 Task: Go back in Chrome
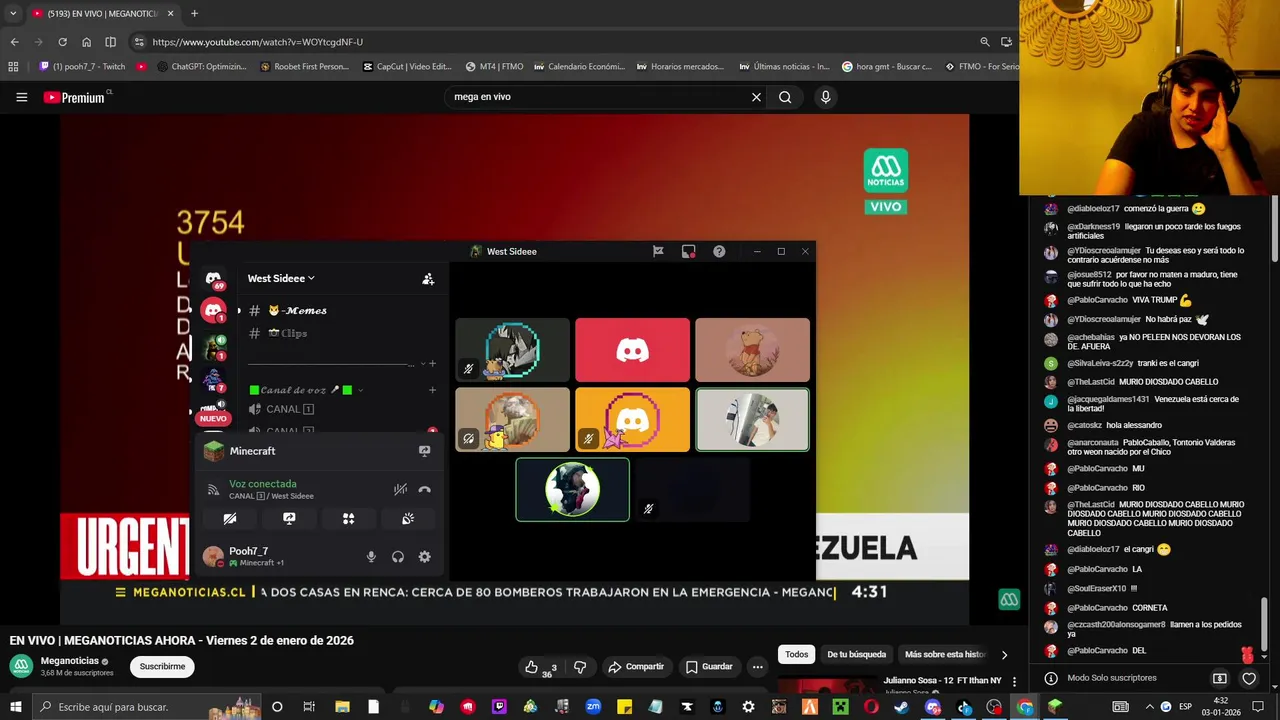click(14, 42)
